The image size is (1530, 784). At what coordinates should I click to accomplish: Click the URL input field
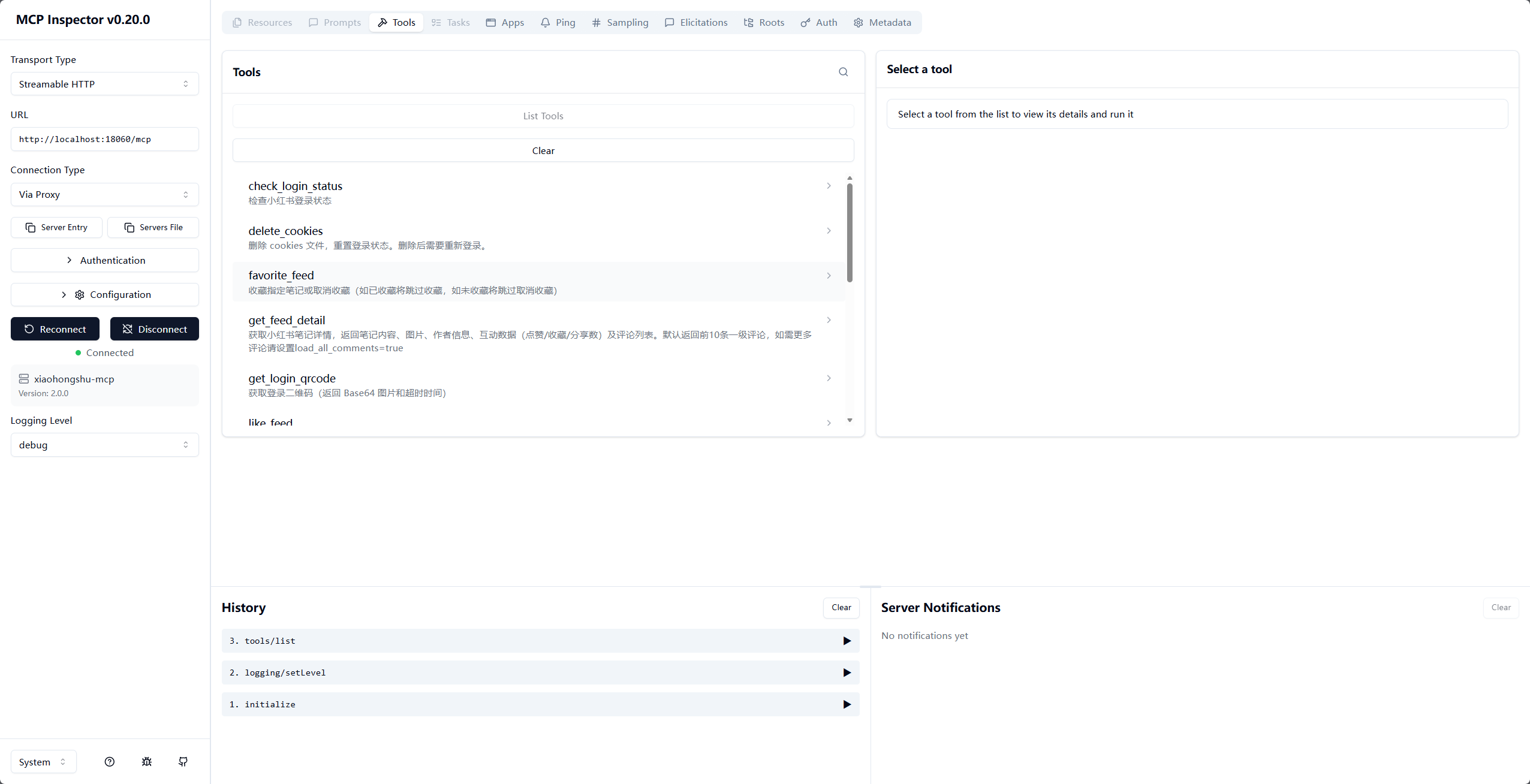coord(104,139)
